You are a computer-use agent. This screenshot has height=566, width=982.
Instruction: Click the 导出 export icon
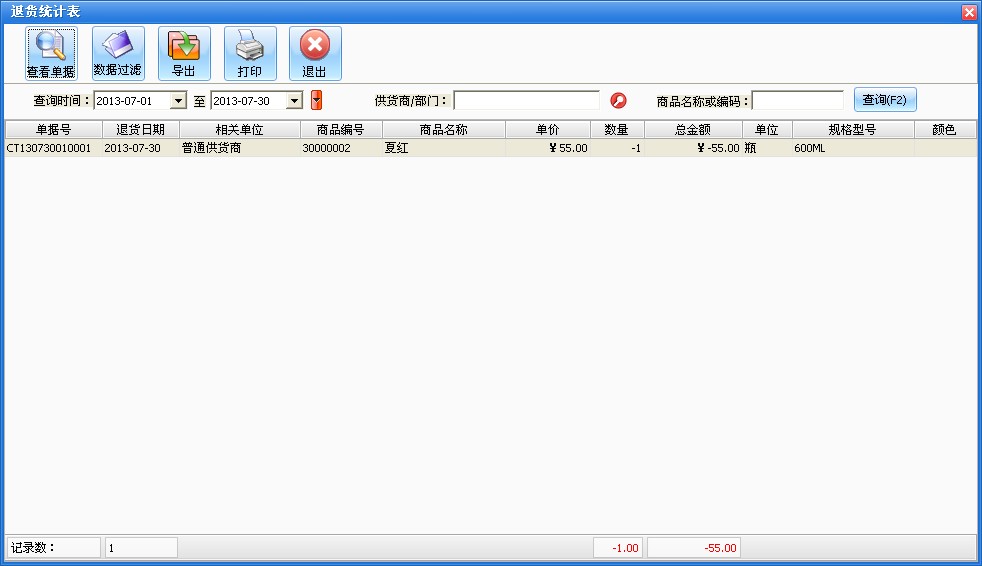[184, 53]
